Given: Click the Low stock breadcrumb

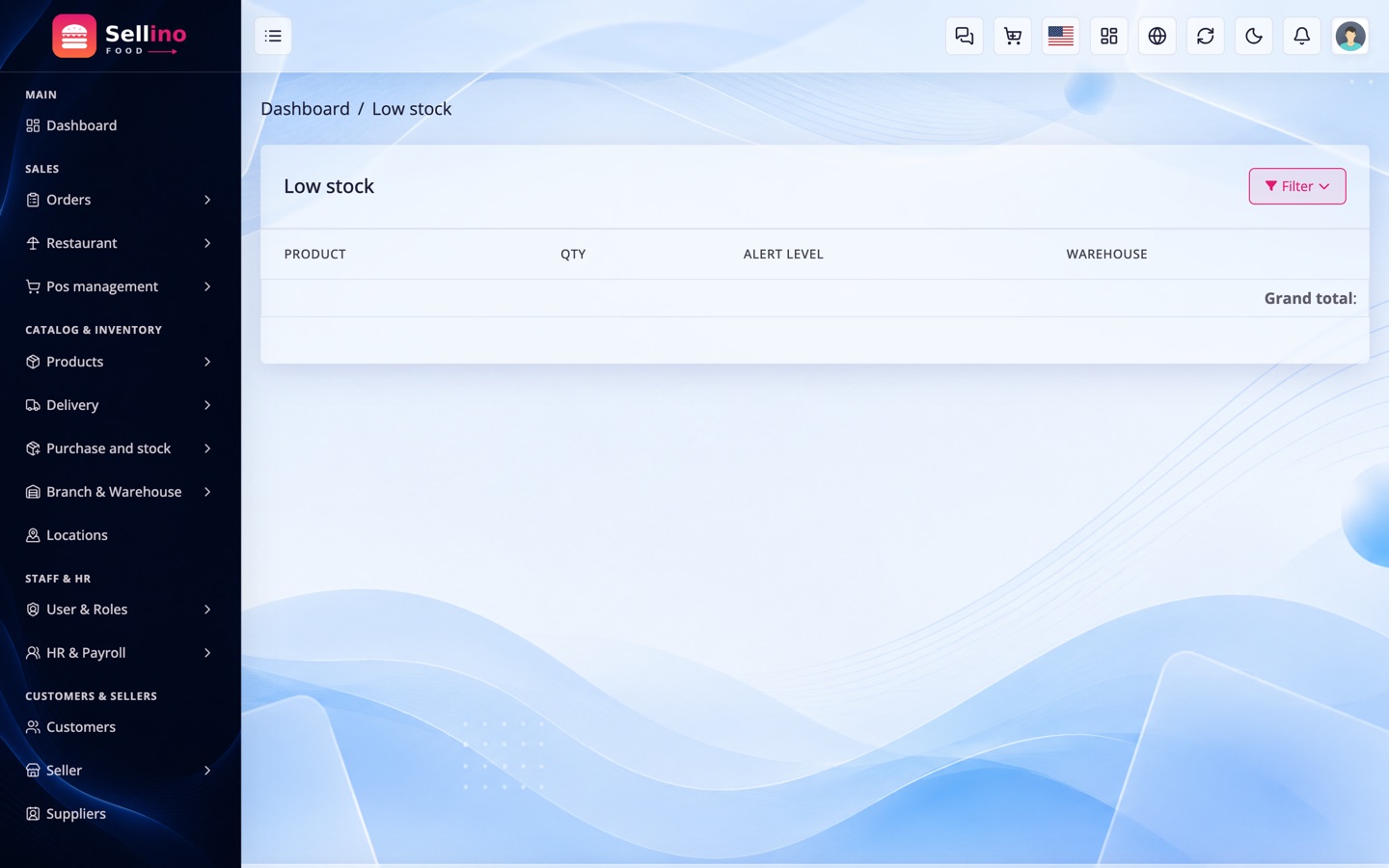Looking at the screenshot, I should point(412,109).
